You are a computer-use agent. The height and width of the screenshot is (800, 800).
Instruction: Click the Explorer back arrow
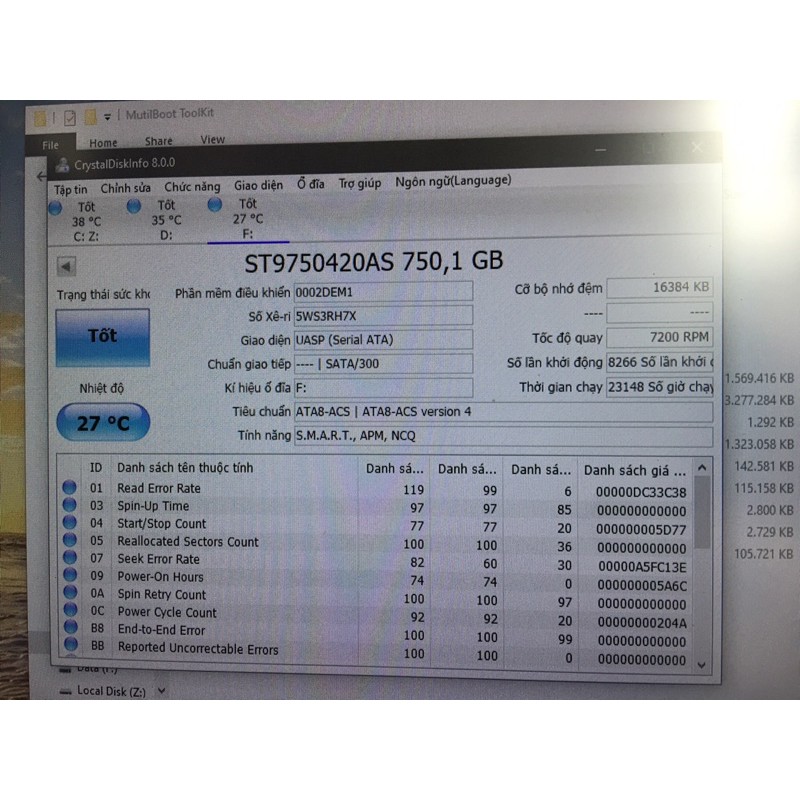pos(41,177)
